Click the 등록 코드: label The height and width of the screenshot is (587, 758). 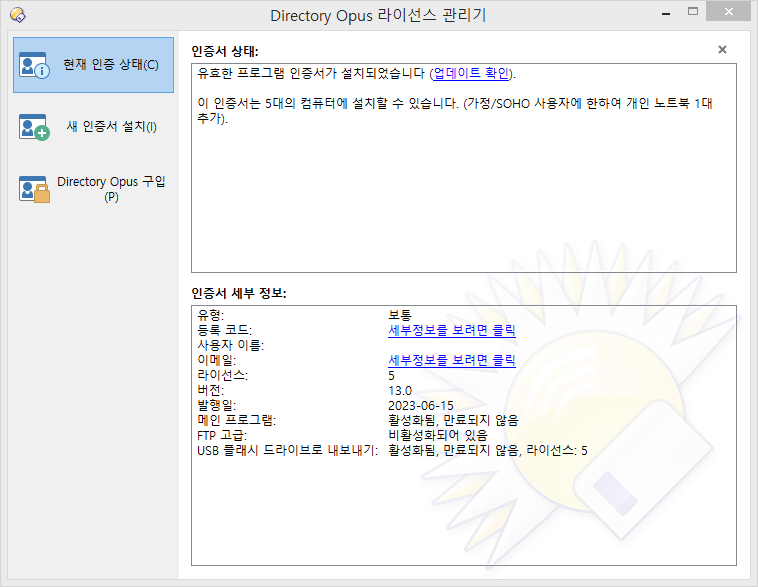point(224,330)
